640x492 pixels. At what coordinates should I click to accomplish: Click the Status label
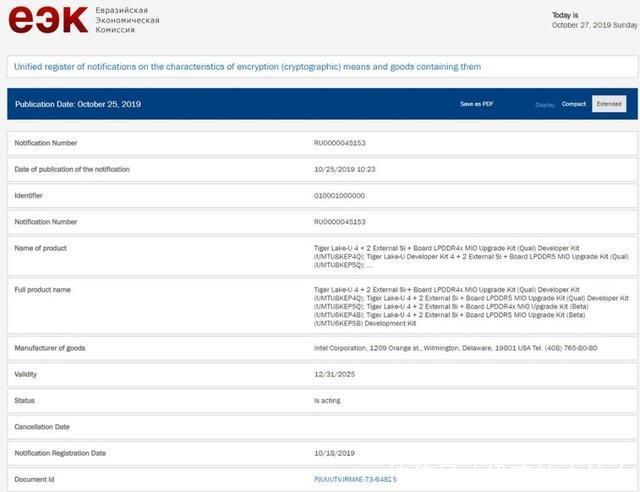24,401
